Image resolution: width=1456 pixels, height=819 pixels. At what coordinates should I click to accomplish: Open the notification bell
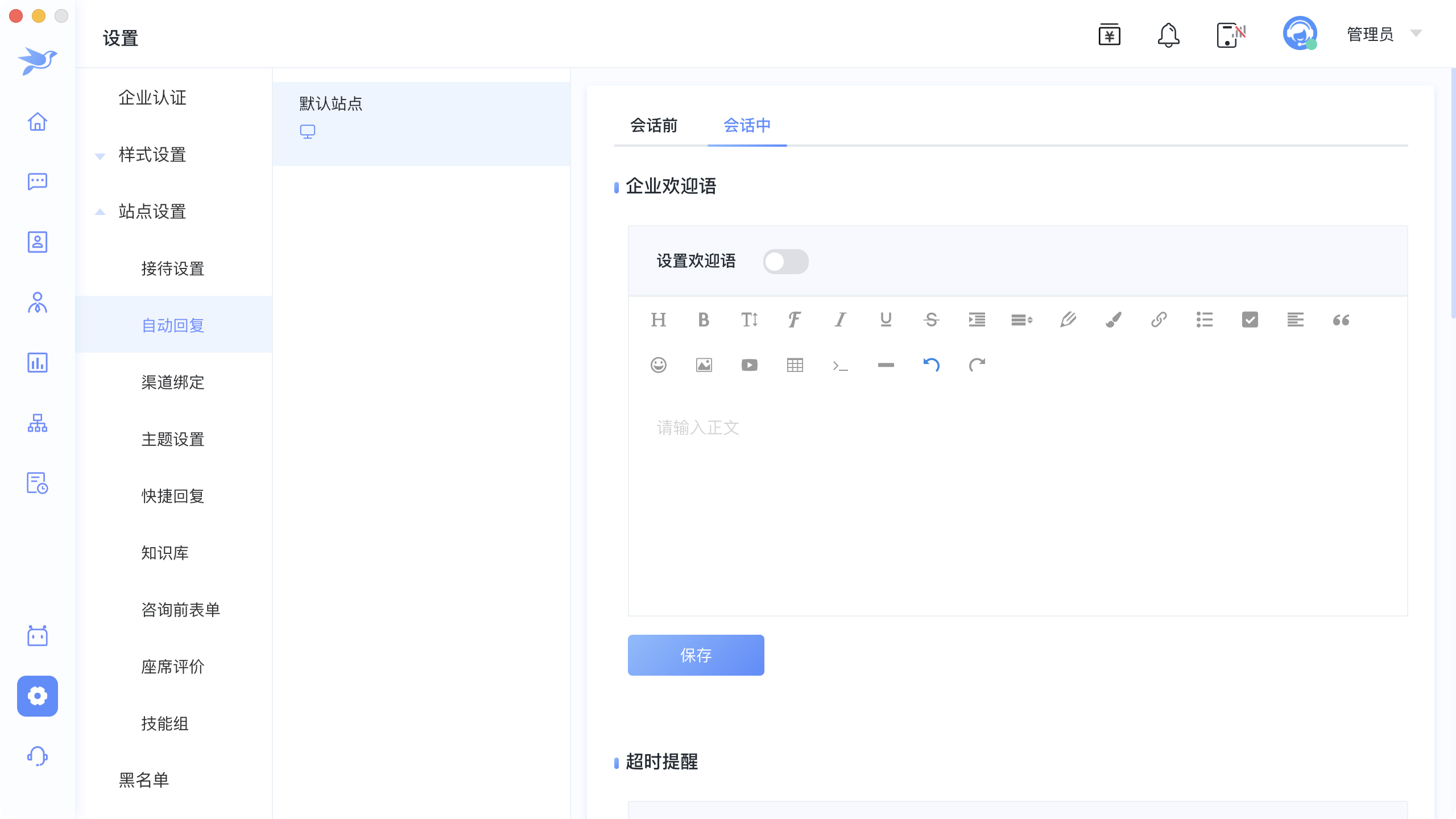tap(1168, 35)
